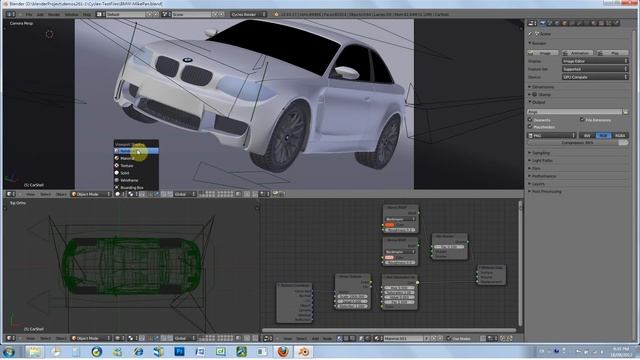Image resolution: width=640 pixels, height=360 pixels.
Task: Choose Bounding Box shading option
Action: point(136,187)
